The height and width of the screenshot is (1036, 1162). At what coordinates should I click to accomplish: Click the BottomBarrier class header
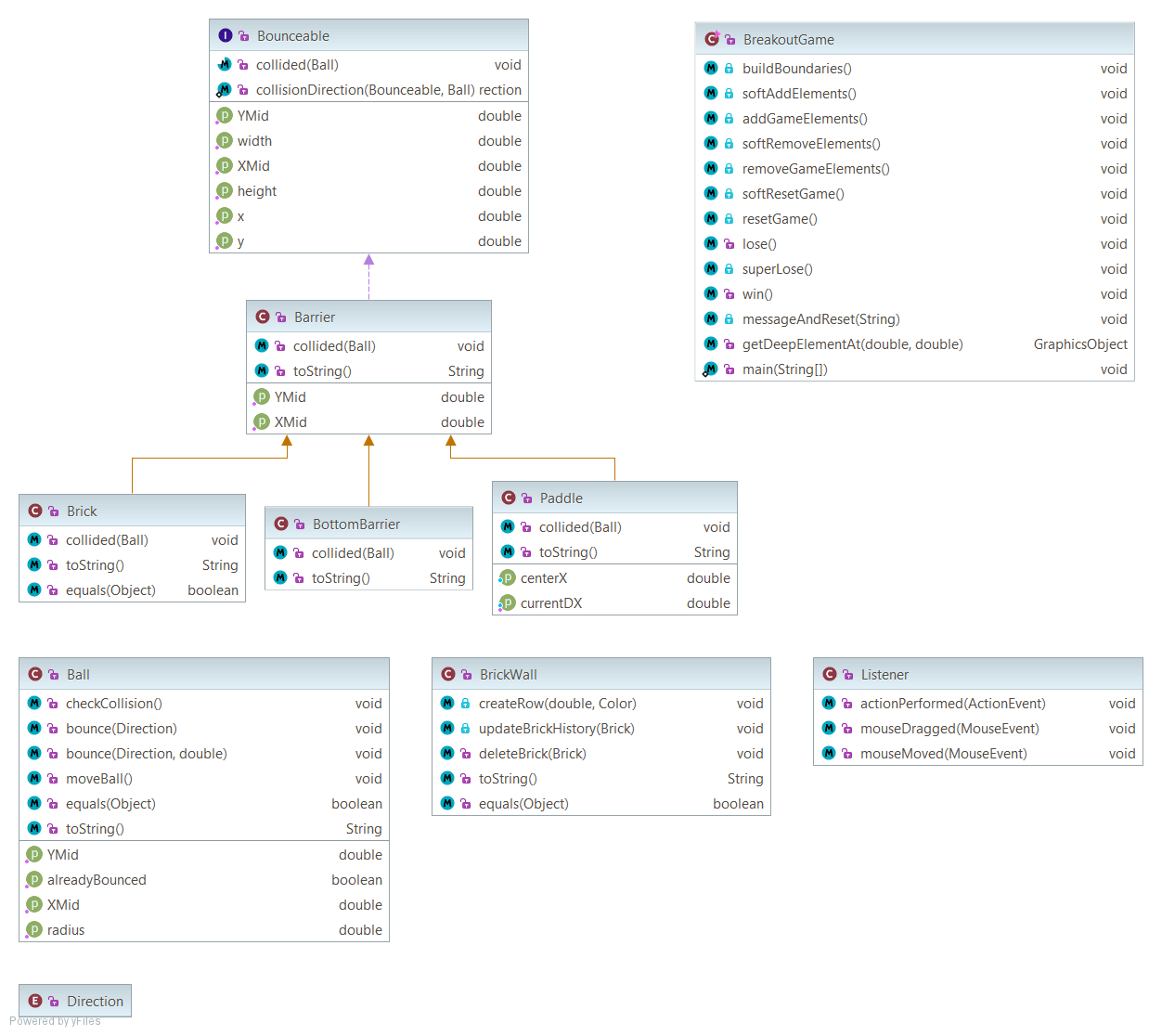[x=368, y=524]
